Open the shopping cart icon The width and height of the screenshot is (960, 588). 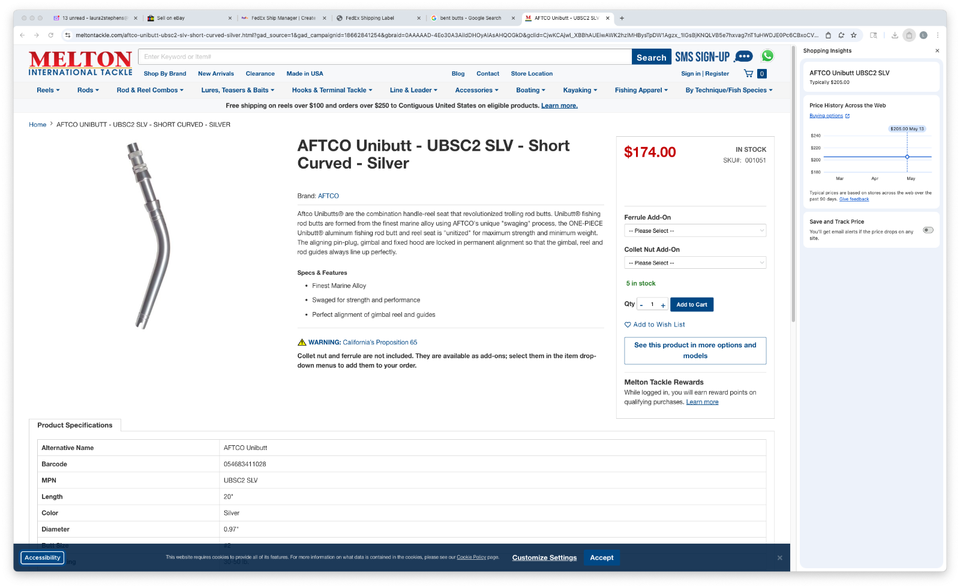click(748, 73)
